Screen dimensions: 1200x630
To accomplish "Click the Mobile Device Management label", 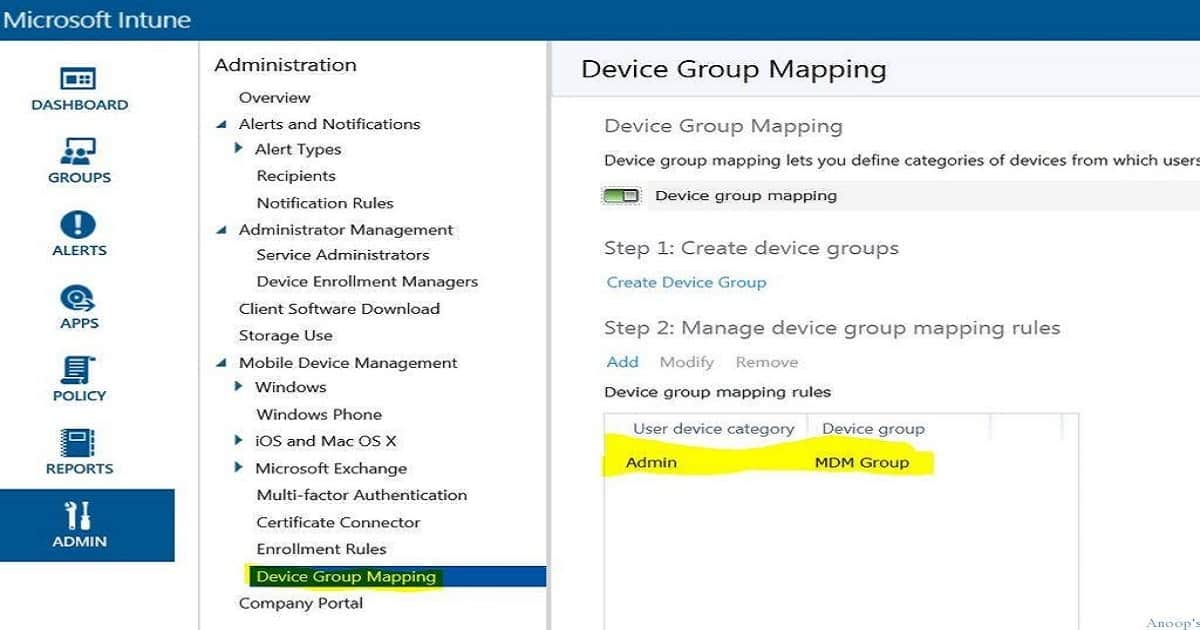I will 348,363.
